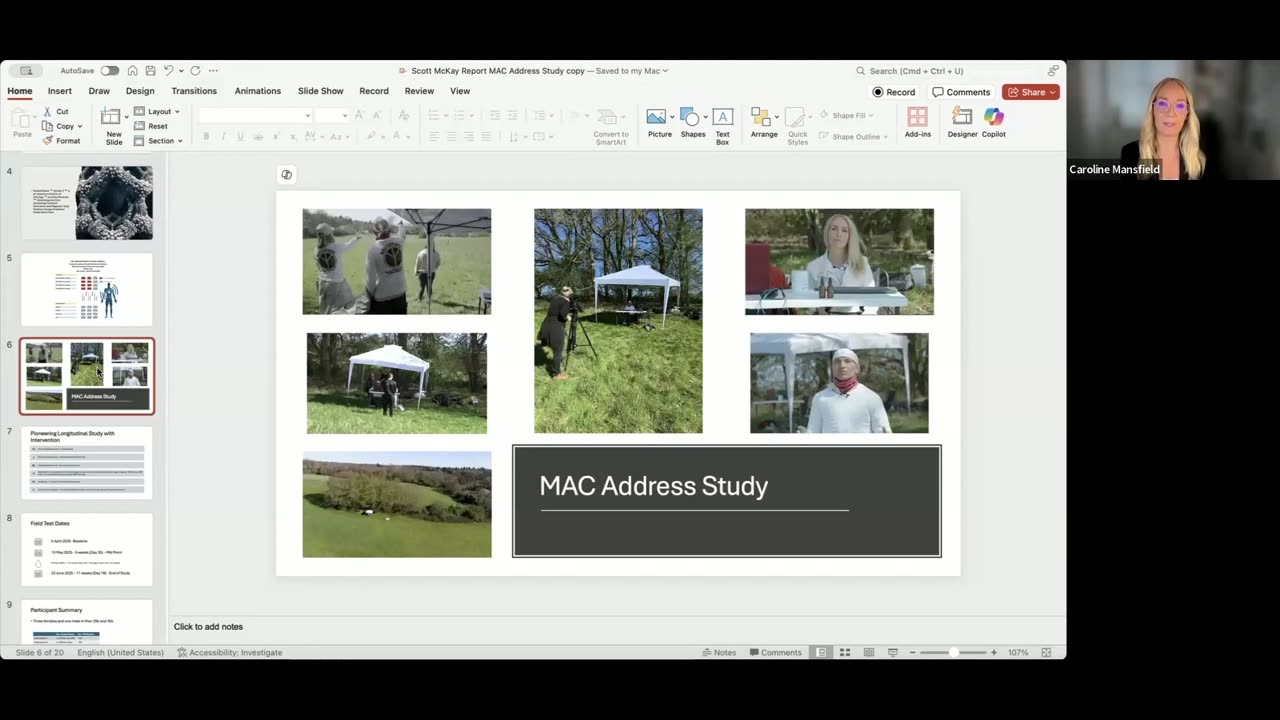Open the font name combo box
This screenshot has width=1280, height=720.
[255, 116]
